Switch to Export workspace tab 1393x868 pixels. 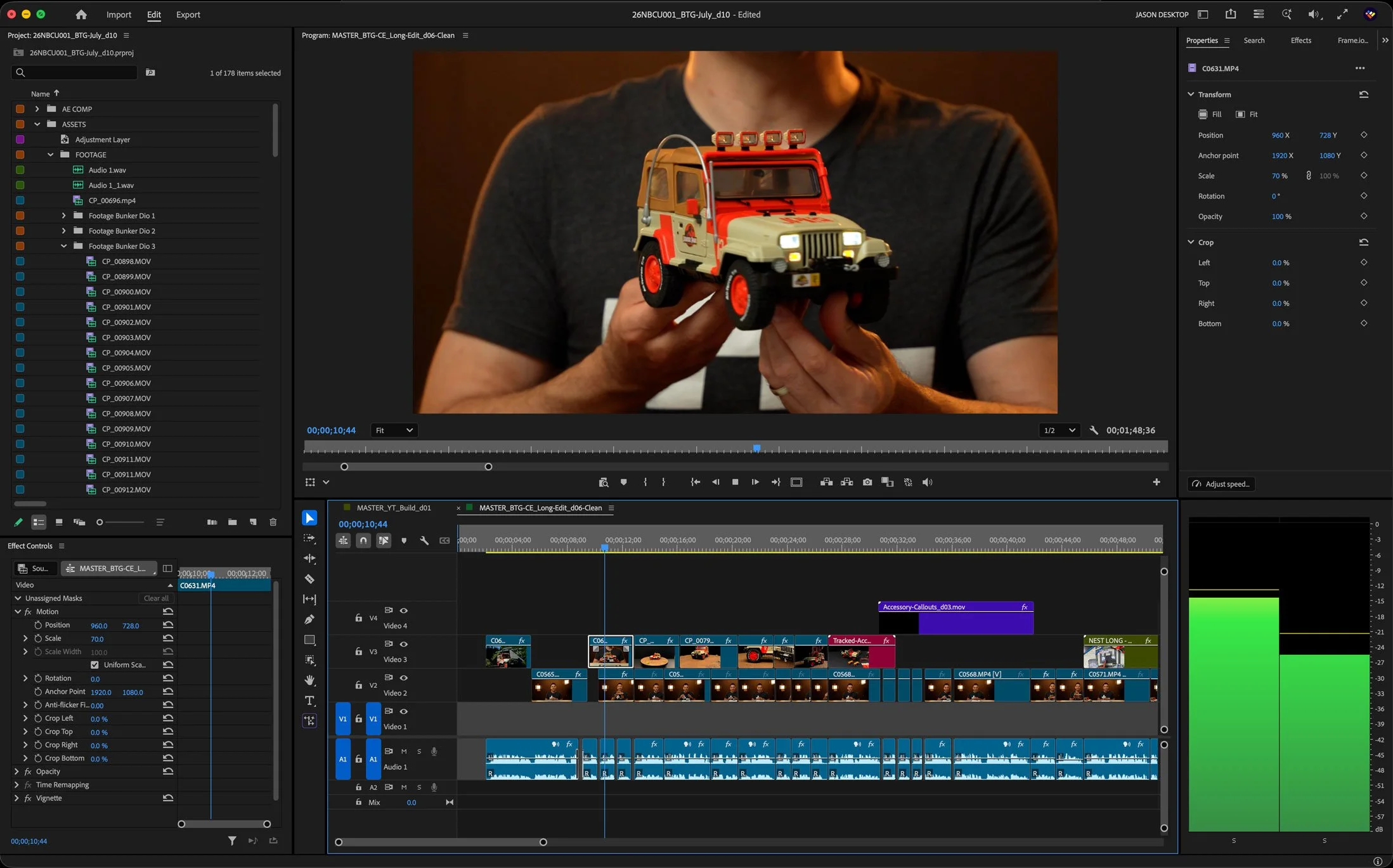coord(188,15)
